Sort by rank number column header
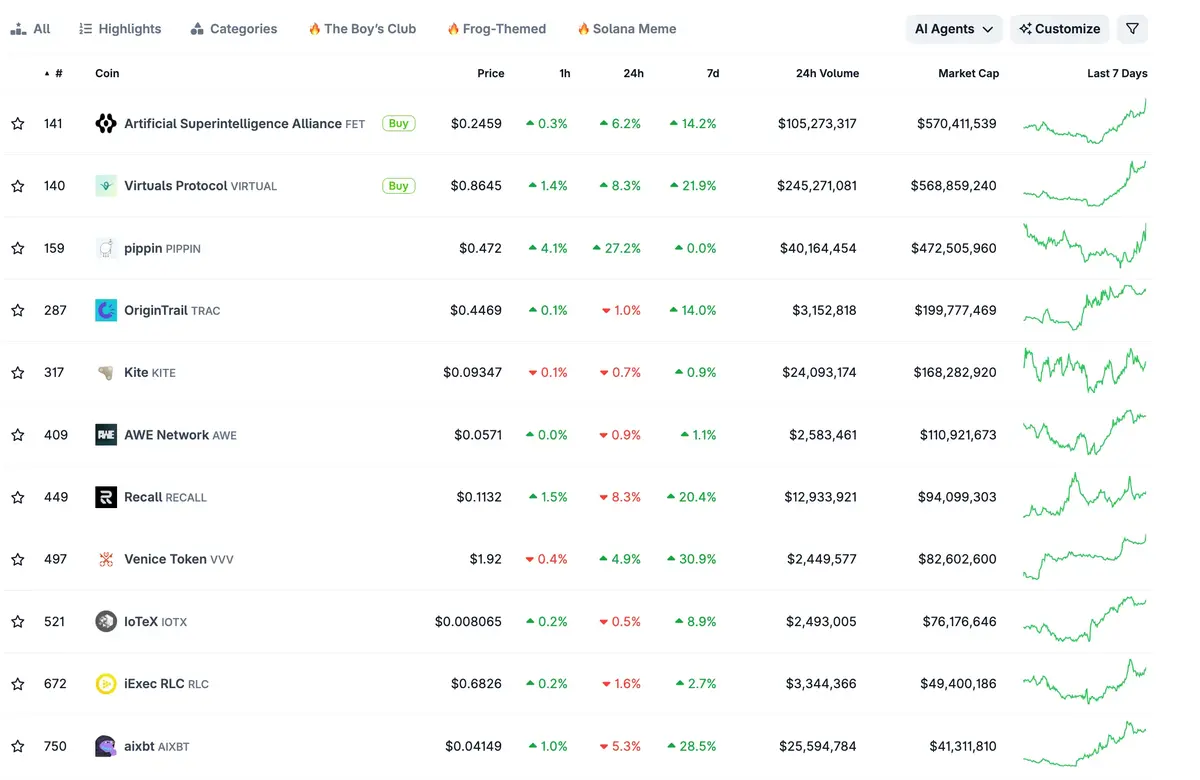Viewport: 1200px width, 780px height. (54, 73)
